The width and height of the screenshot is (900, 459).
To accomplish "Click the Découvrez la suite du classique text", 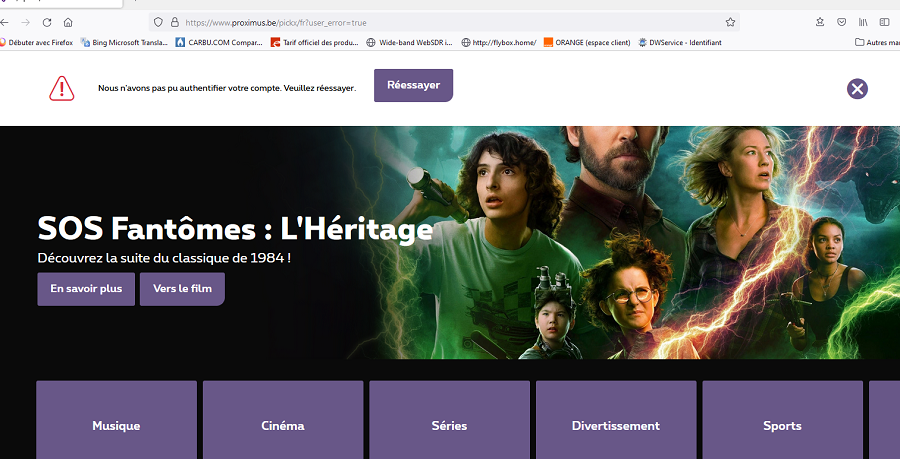I will click(x=164, y=258).
